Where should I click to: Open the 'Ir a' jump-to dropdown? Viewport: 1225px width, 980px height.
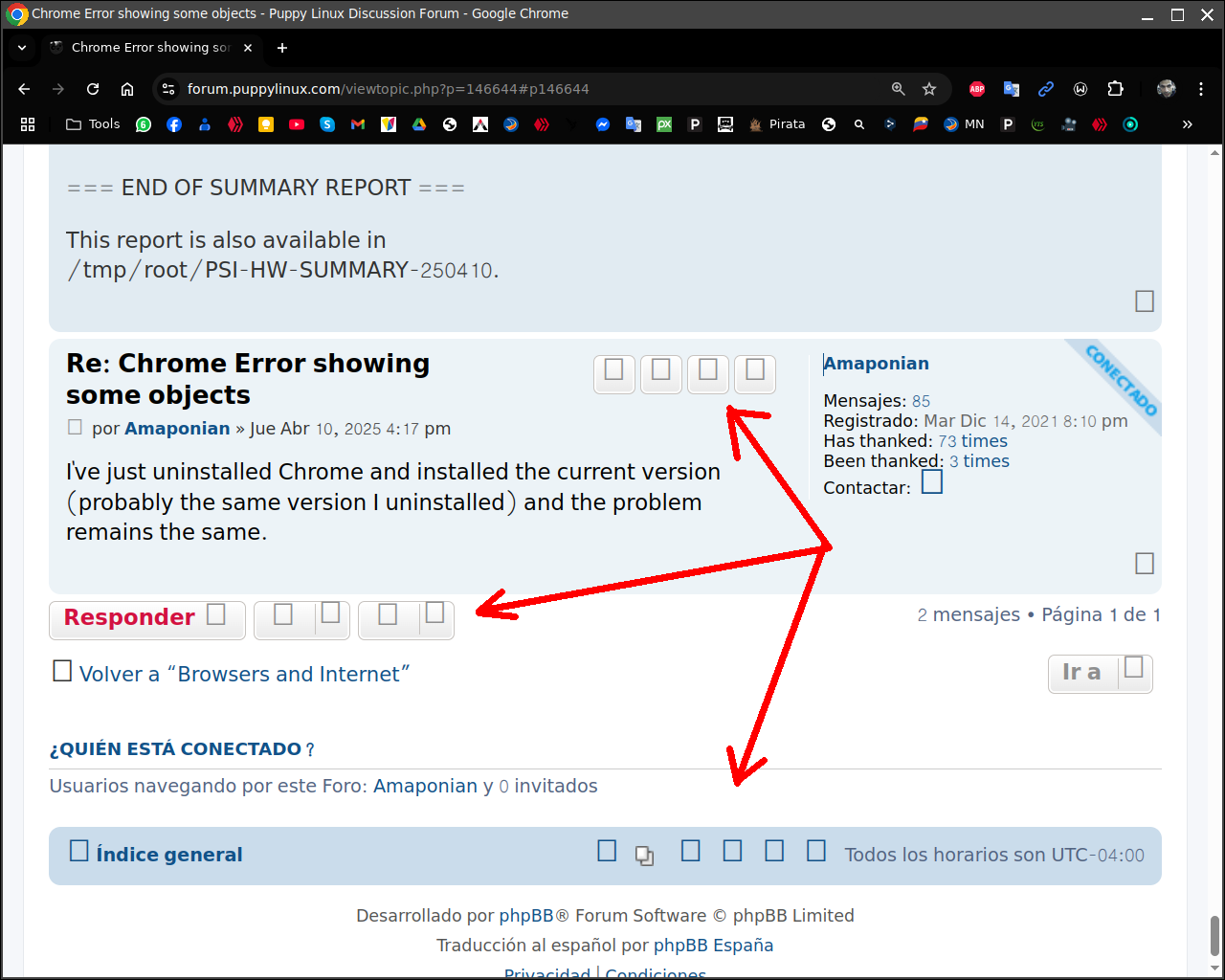click(1100, 673)
